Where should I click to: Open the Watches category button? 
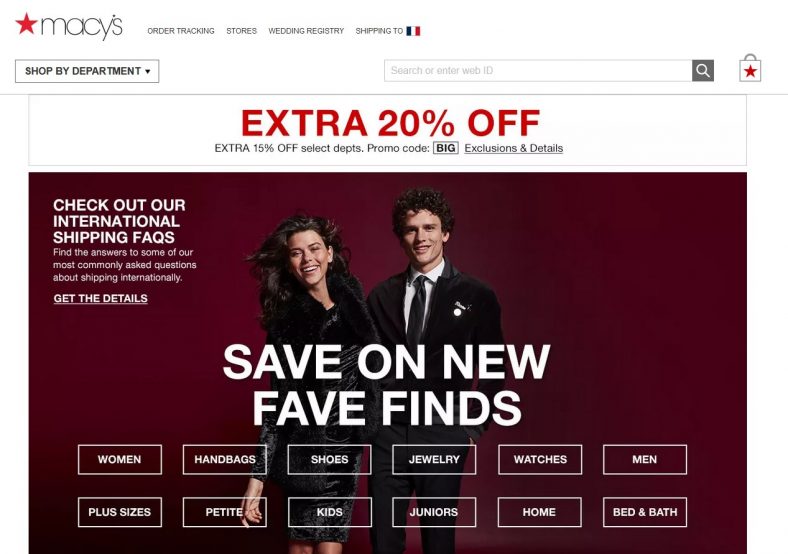(540, 459)
